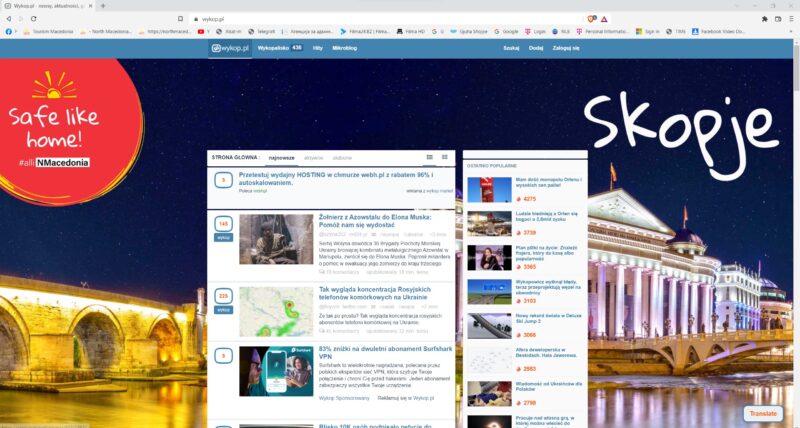800x428 pixels.
Task: Open the Facebook bookmark icon
Action: click(9, 31)
